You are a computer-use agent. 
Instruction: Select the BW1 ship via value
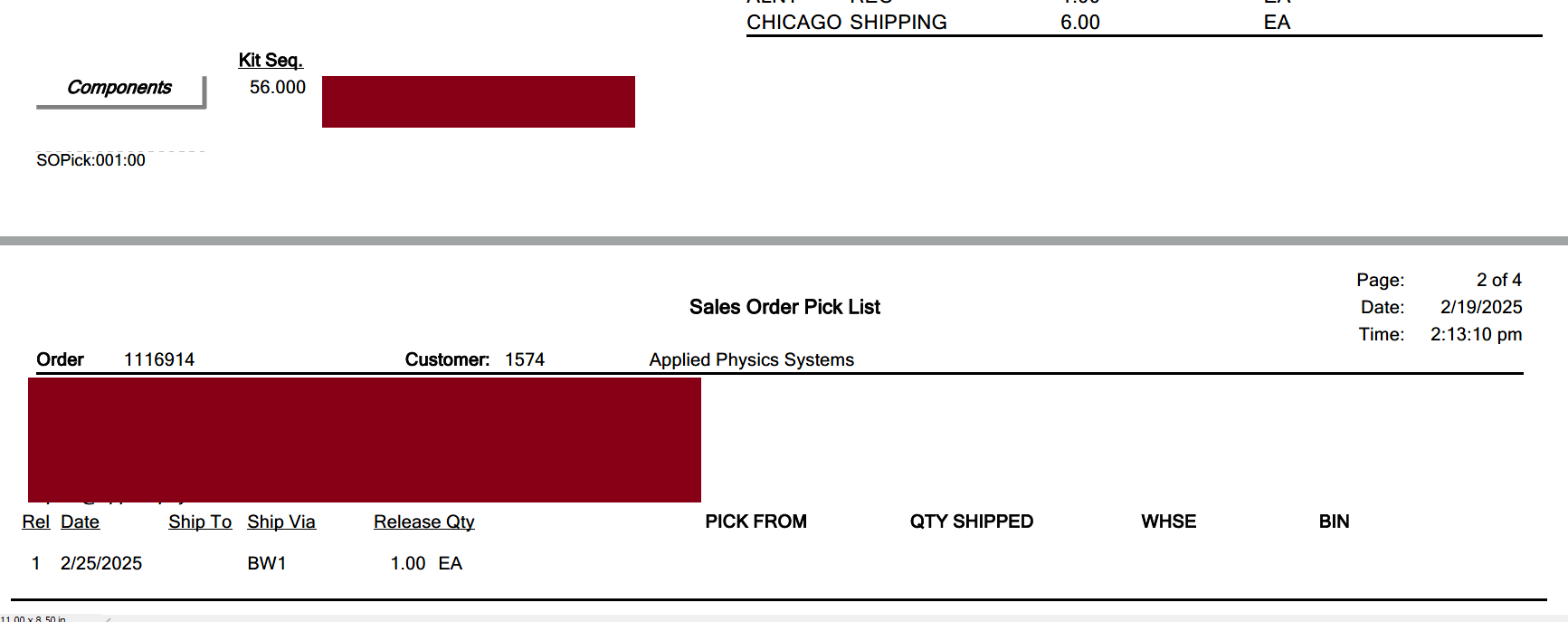tap(267, 563)
